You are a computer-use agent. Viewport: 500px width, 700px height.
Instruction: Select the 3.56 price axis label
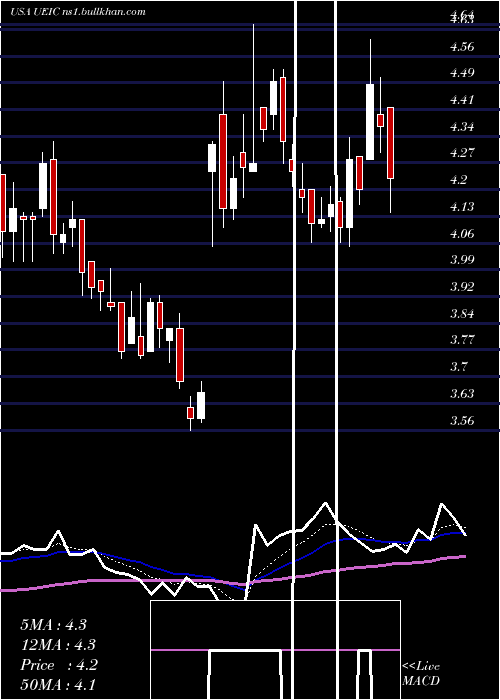(x=462, y=421)
